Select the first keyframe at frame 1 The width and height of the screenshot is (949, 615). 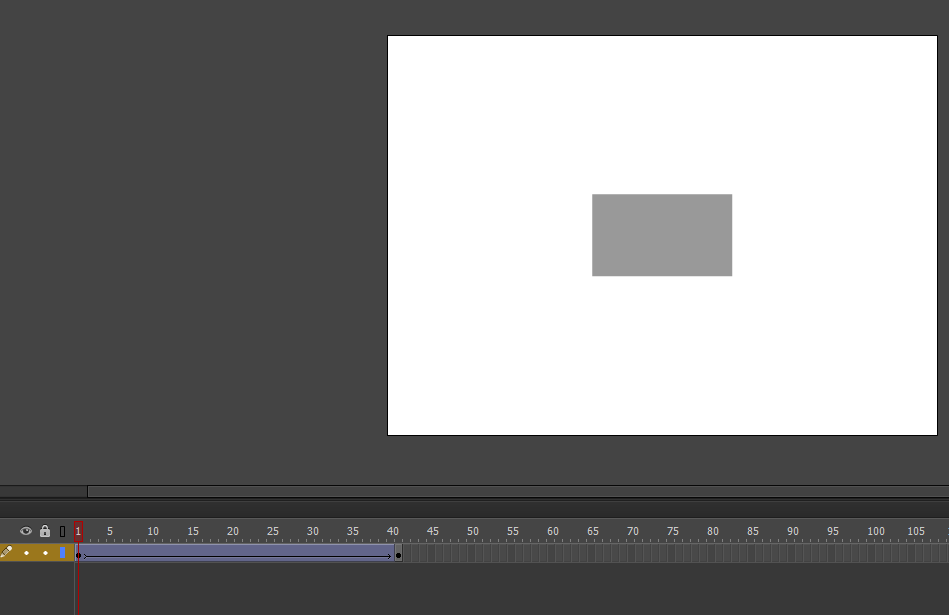tap(79, 555)
